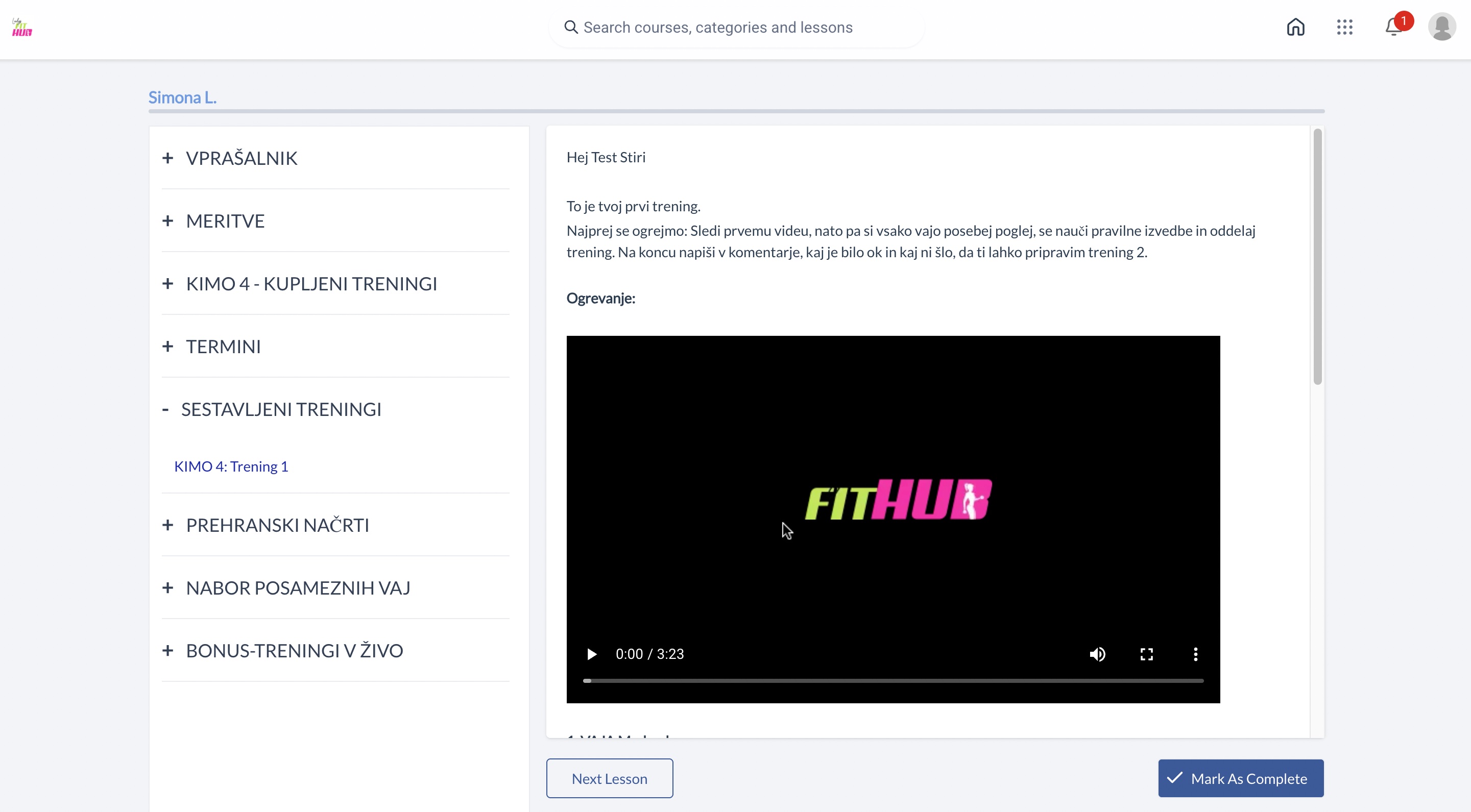Open the home page icon

pos(1295,28)
